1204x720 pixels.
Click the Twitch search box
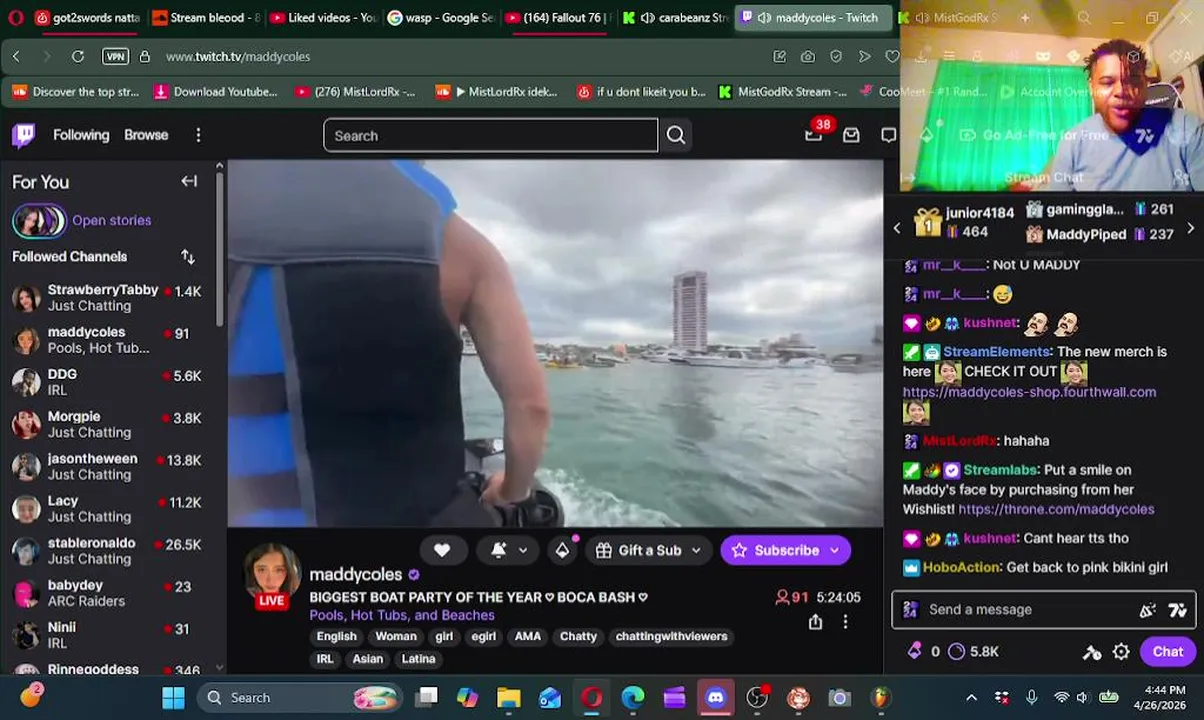(490, 135)
